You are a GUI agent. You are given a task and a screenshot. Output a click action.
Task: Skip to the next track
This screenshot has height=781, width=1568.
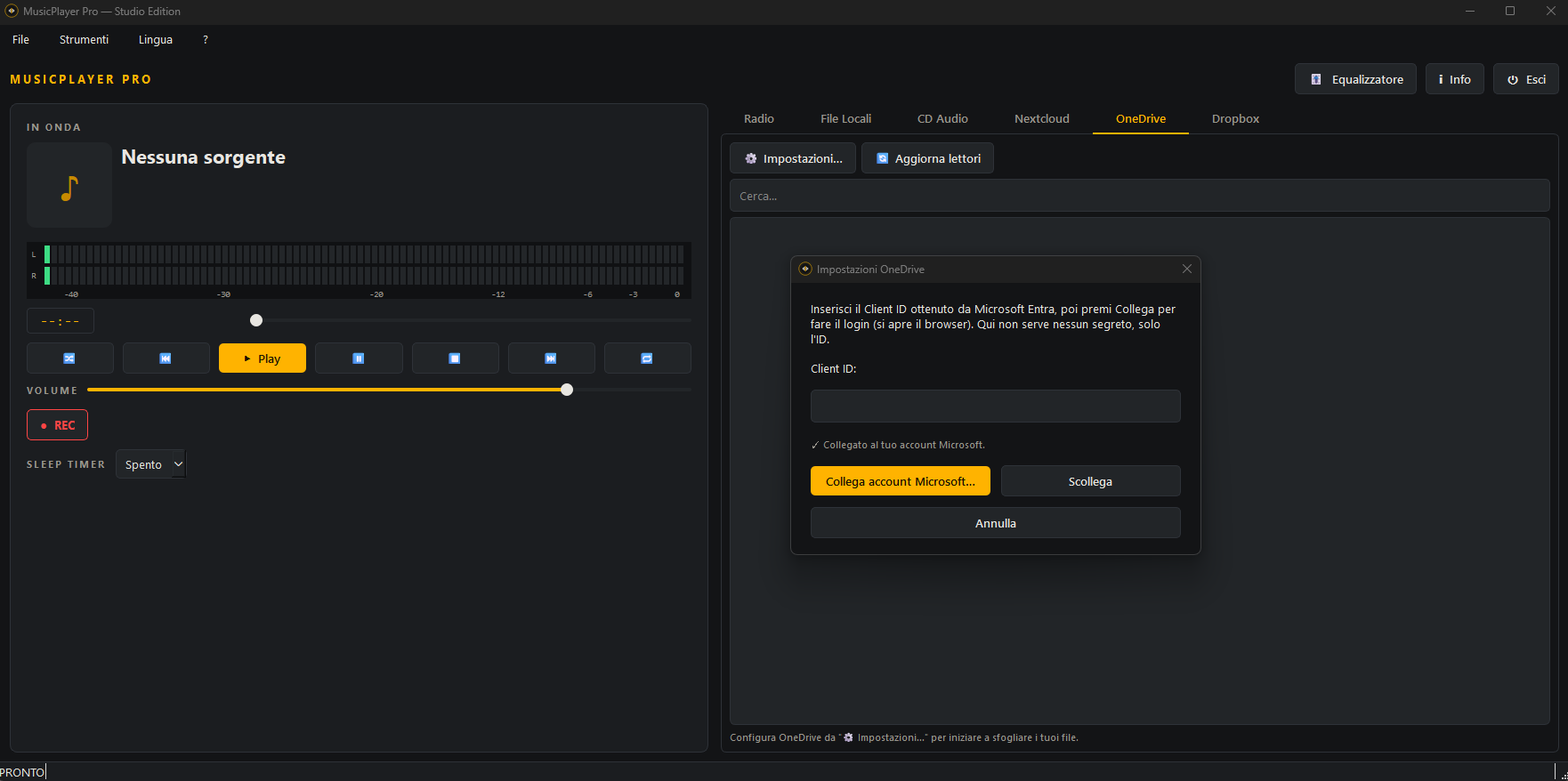551,358
